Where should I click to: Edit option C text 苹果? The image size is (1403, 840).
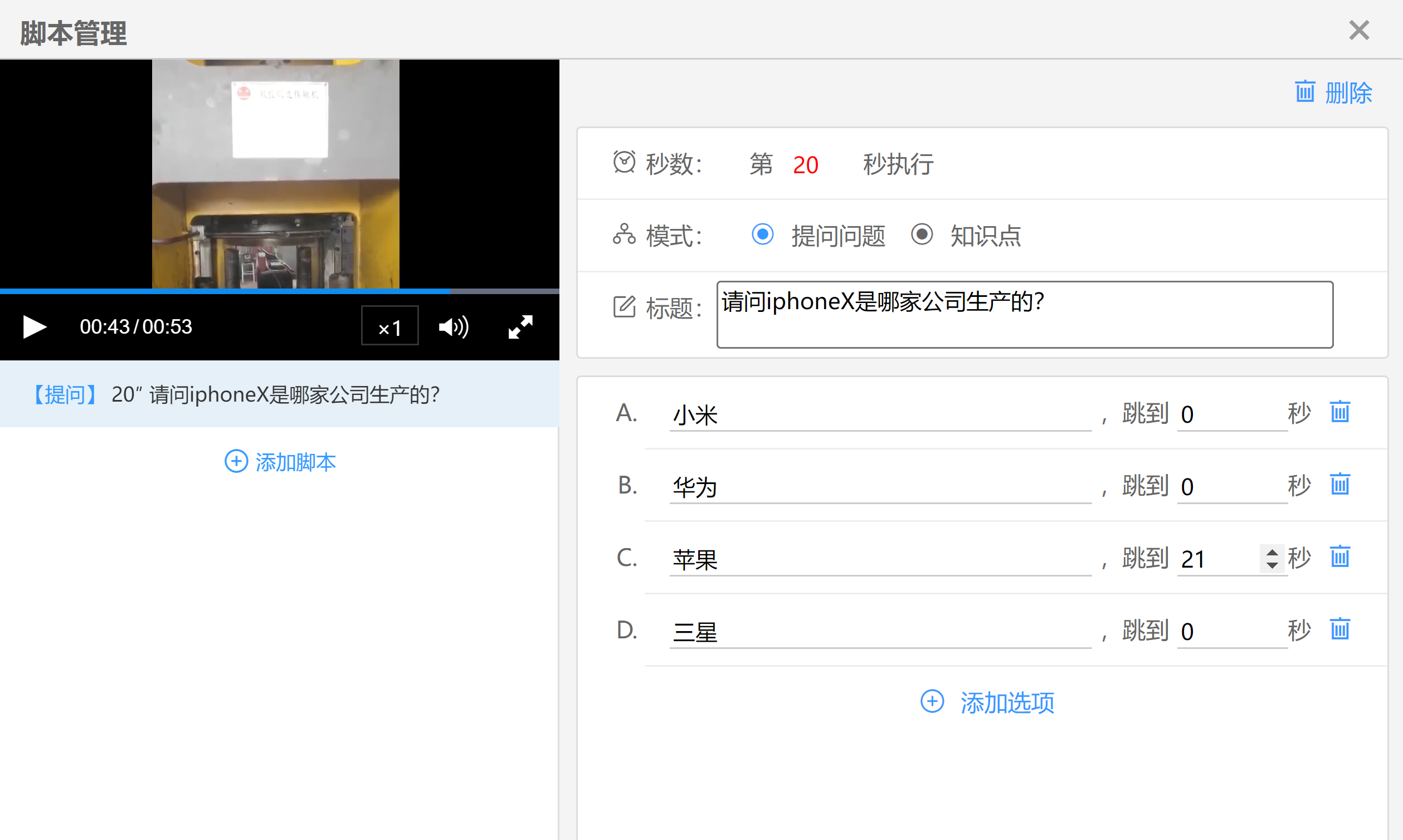point(880,560)
